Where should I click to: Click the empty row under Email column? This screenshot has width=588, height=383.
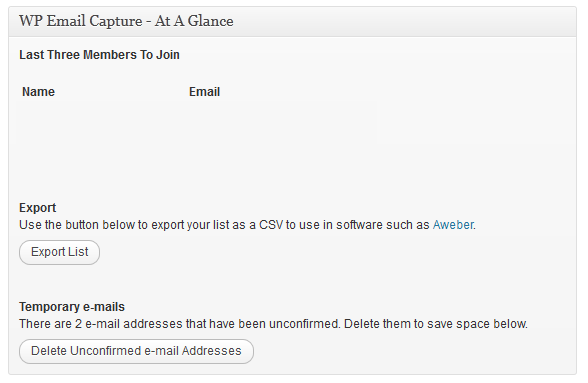(x=281, y=122)
